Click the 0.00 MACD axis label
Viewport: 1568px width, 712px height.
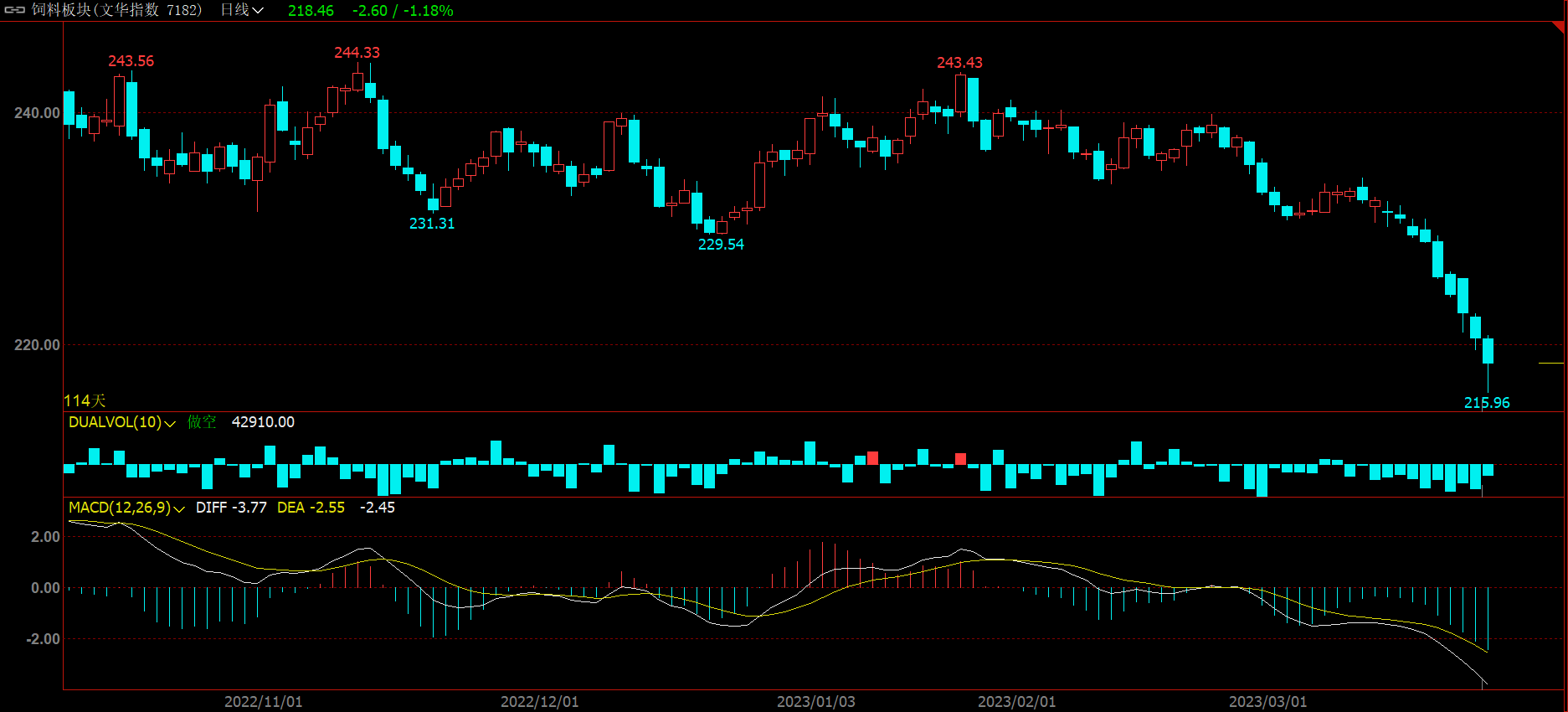(45, 588)
